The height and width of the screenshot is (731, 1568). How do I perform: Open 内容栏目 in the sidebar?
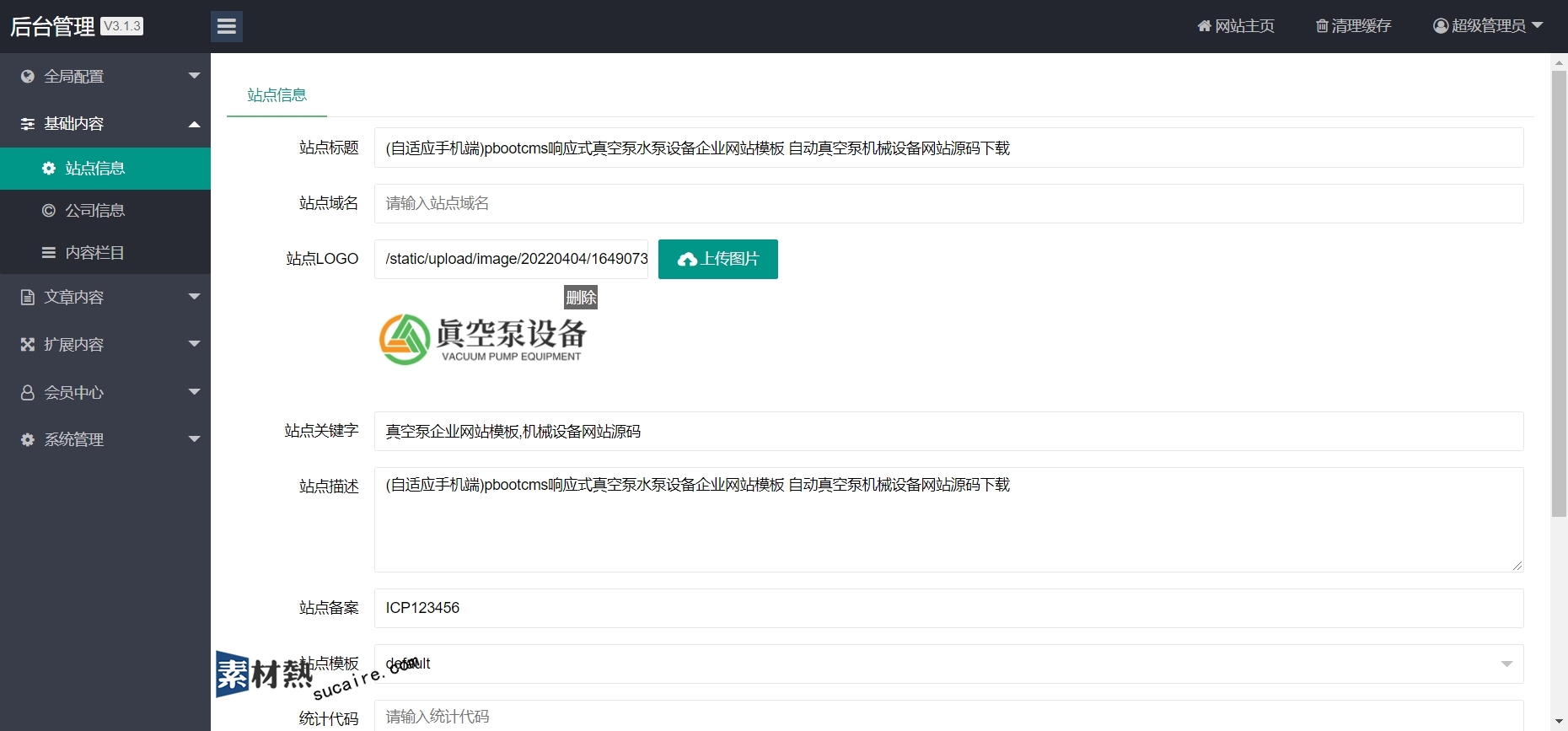[x=94, y=252]
